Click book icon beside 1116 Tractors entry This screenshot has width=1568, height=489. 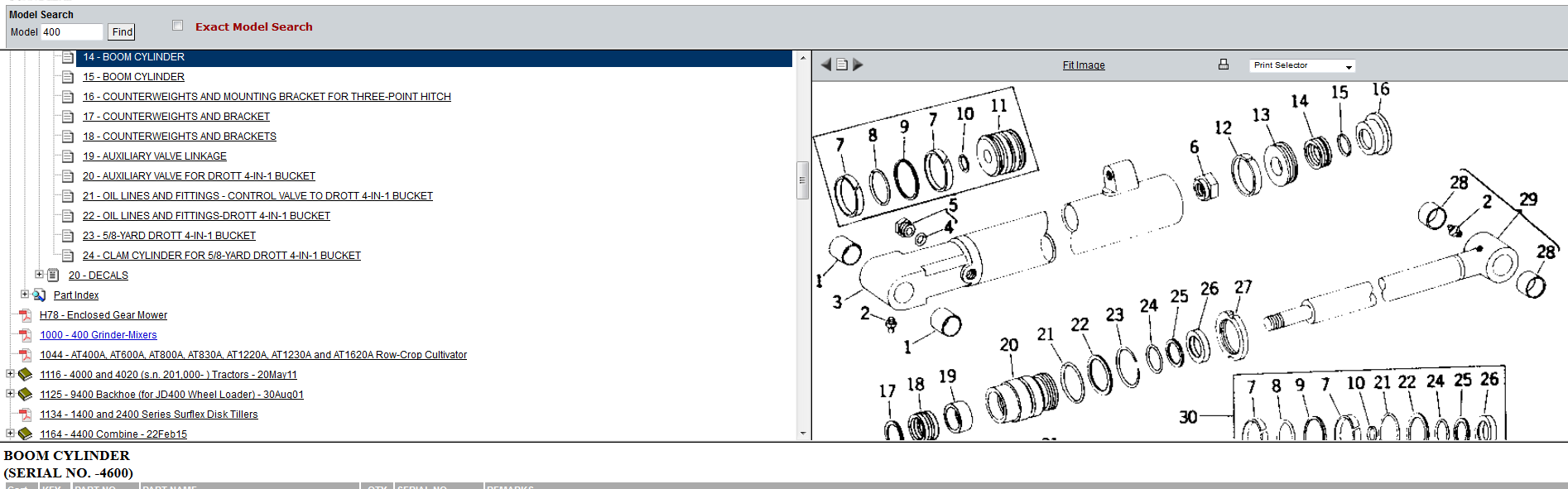25,375
